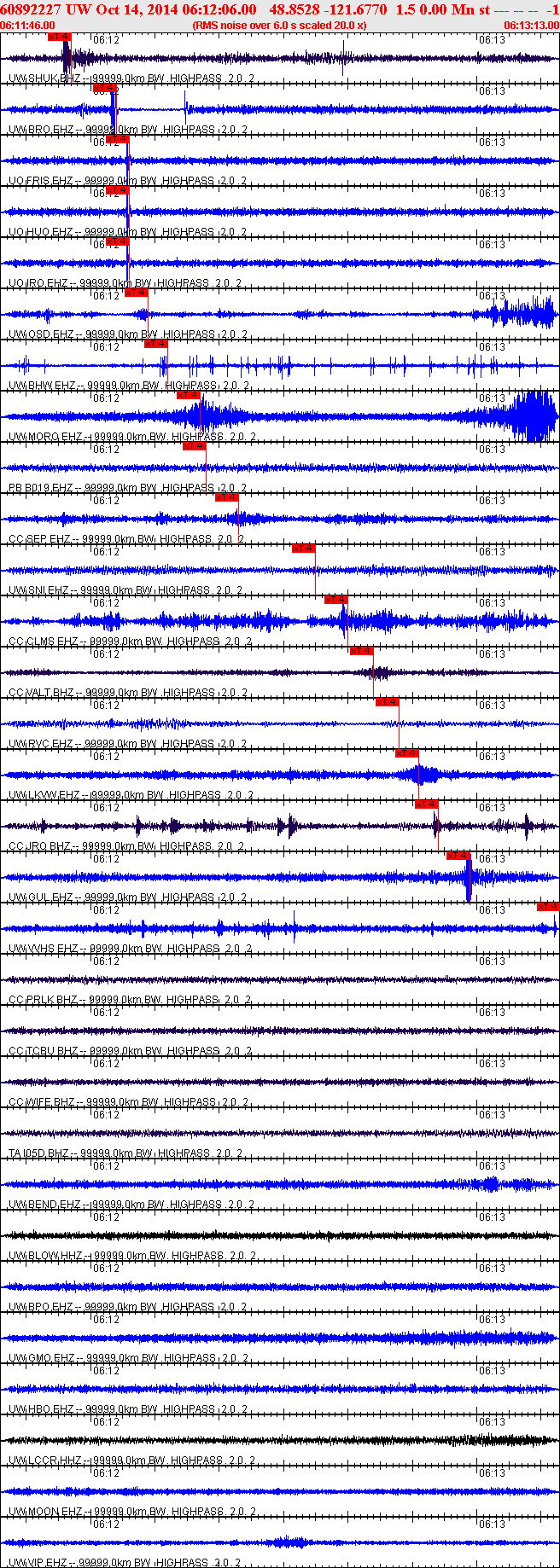Screen dimensions: 560x1568
Task: Click the red pick marker on the OSD trace
Action: click(x=137, y=293)
